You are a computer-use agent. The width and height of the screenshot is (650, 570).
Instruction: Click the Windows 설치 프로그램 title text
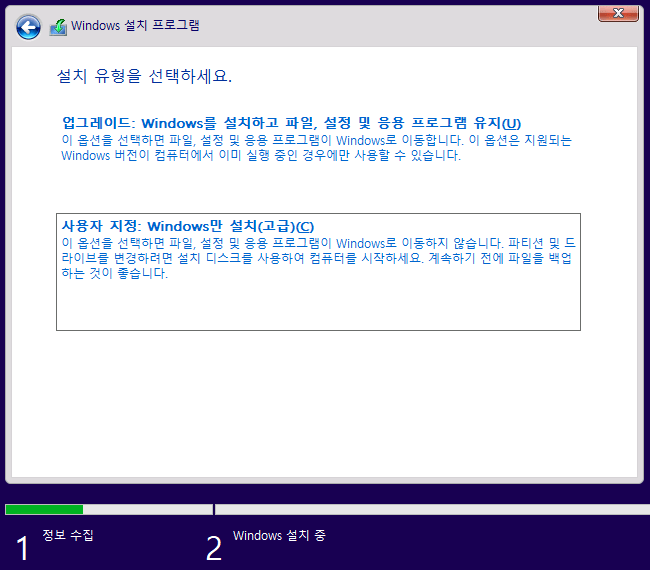(x=135, y=25)
